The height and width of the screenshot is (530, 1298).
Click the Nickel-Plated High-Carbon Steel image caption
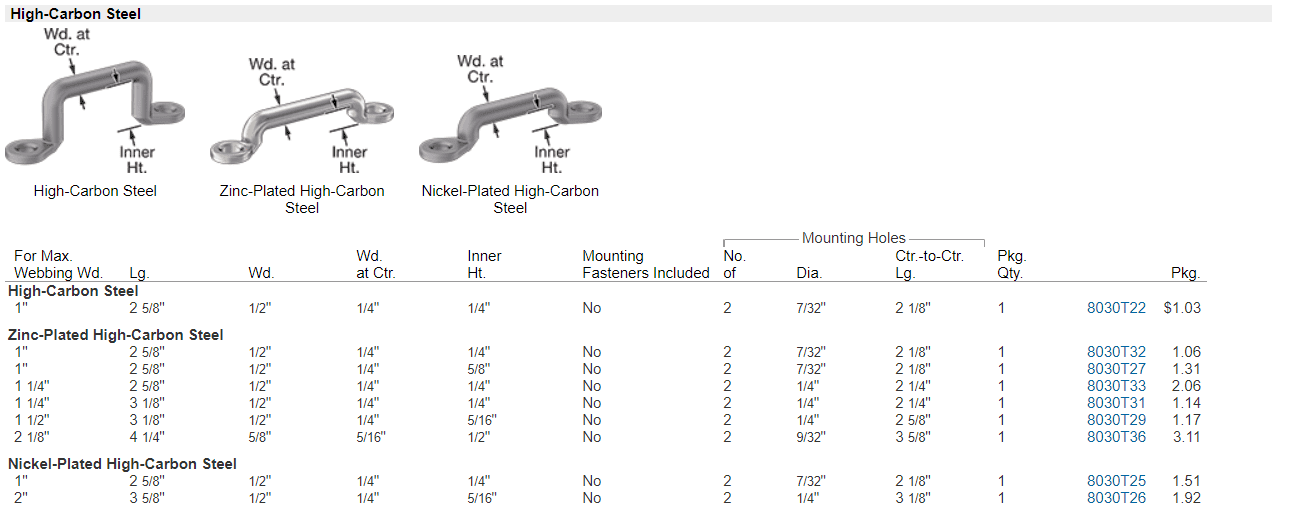[510, 199]
